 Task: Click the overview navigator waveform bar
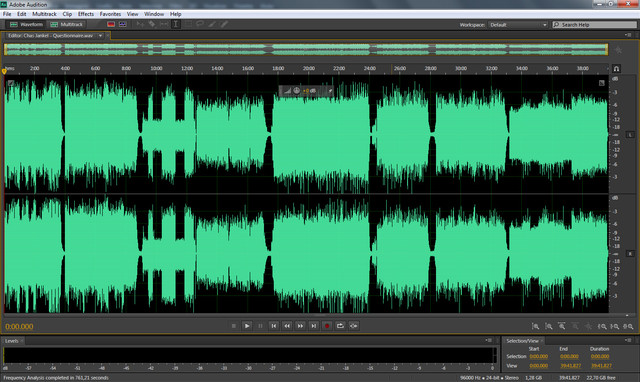click(306, 49)
